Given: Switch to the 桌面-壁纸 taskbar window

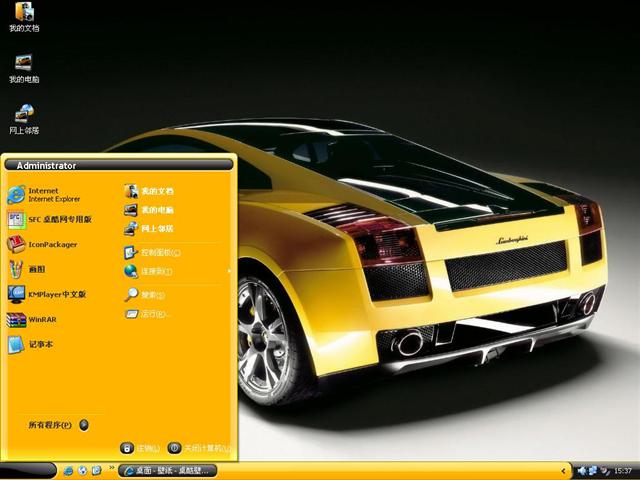Looking at the screenshot, I should pos(165,470).
